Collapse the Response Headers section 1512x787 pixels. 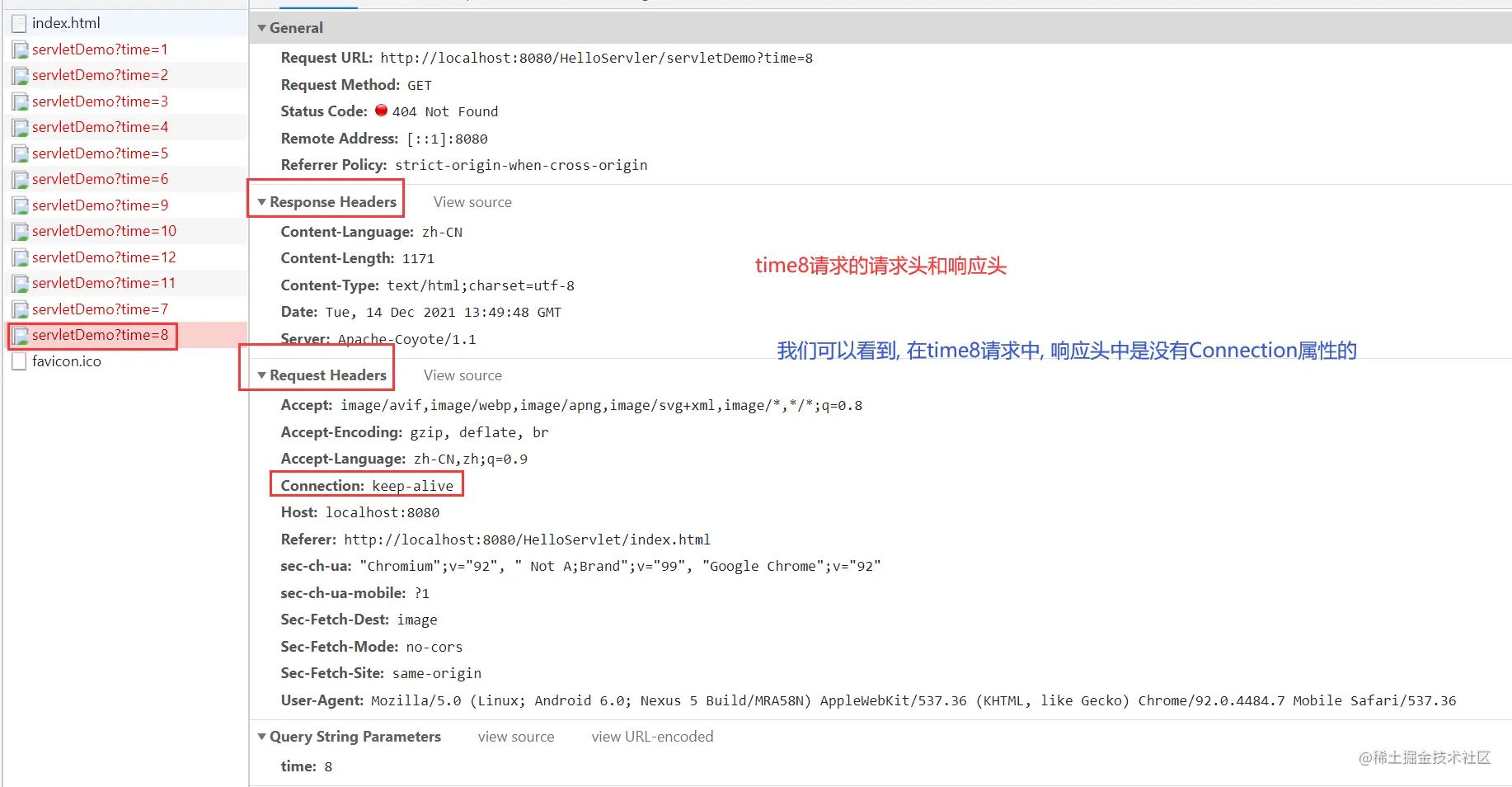(261, 202)
